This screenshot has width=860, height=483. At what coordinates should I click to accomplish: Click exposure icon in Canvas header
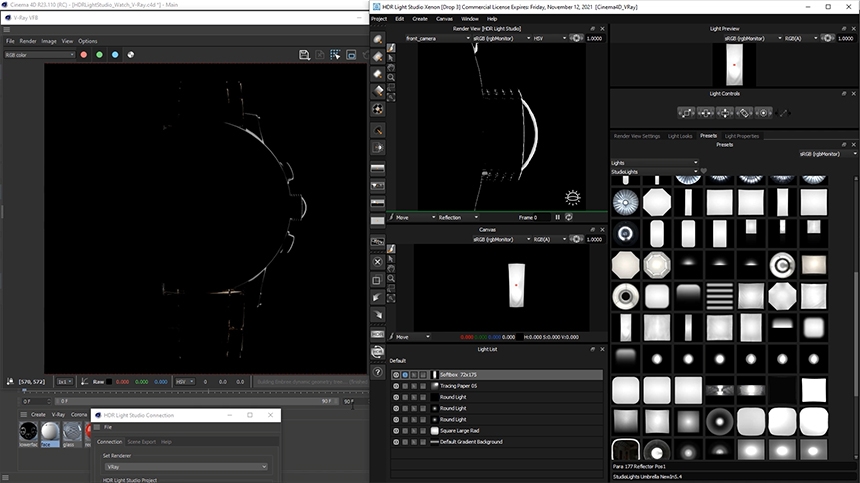pyautogui.click(x=576, y=239)
